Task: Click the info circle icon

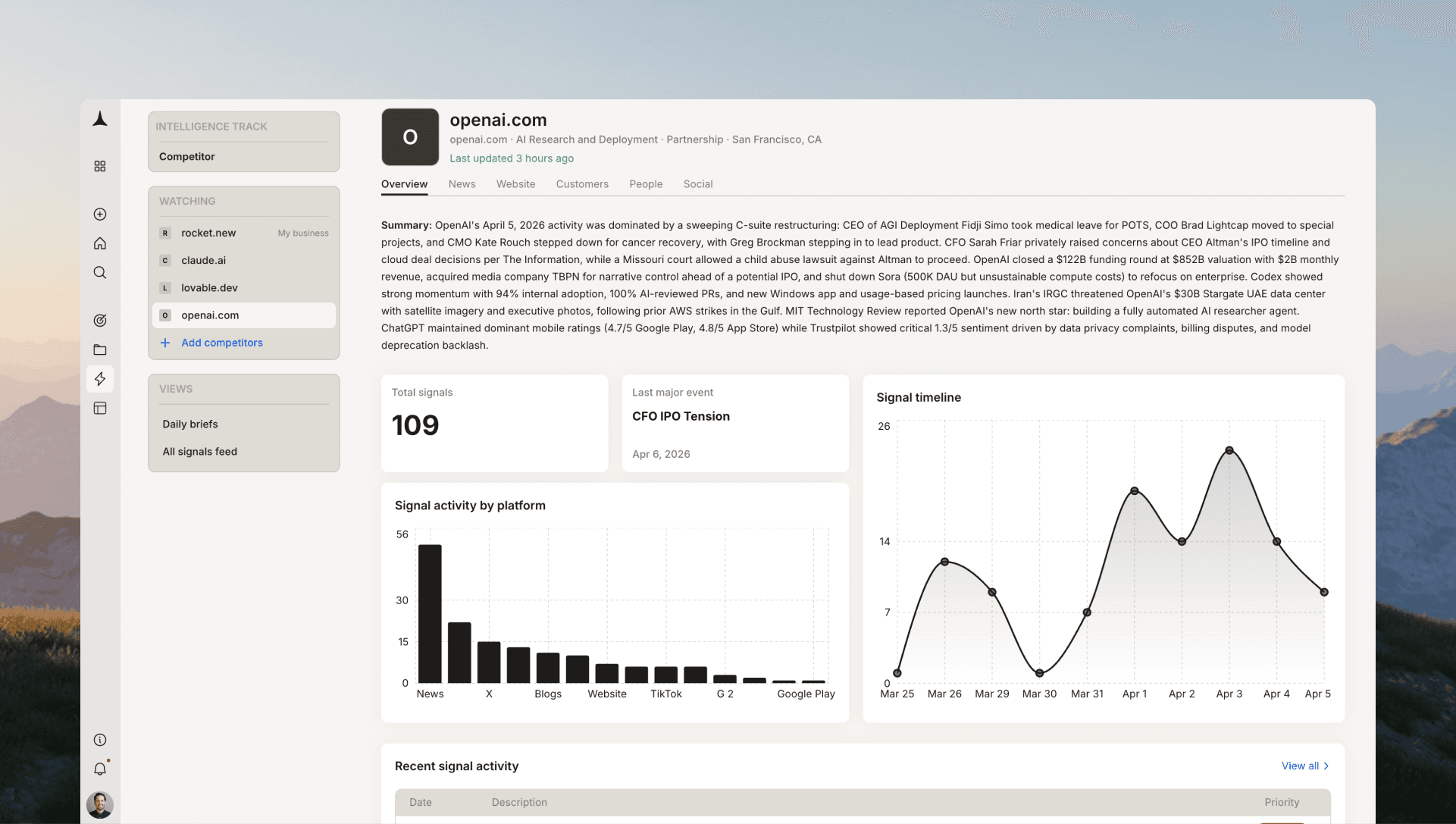Action: [x=100, y=740]
